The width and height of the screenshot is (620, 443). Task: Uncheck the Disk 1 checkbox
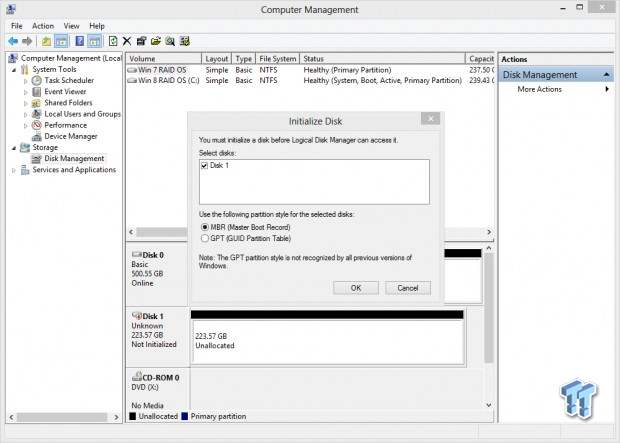(204, 166)
